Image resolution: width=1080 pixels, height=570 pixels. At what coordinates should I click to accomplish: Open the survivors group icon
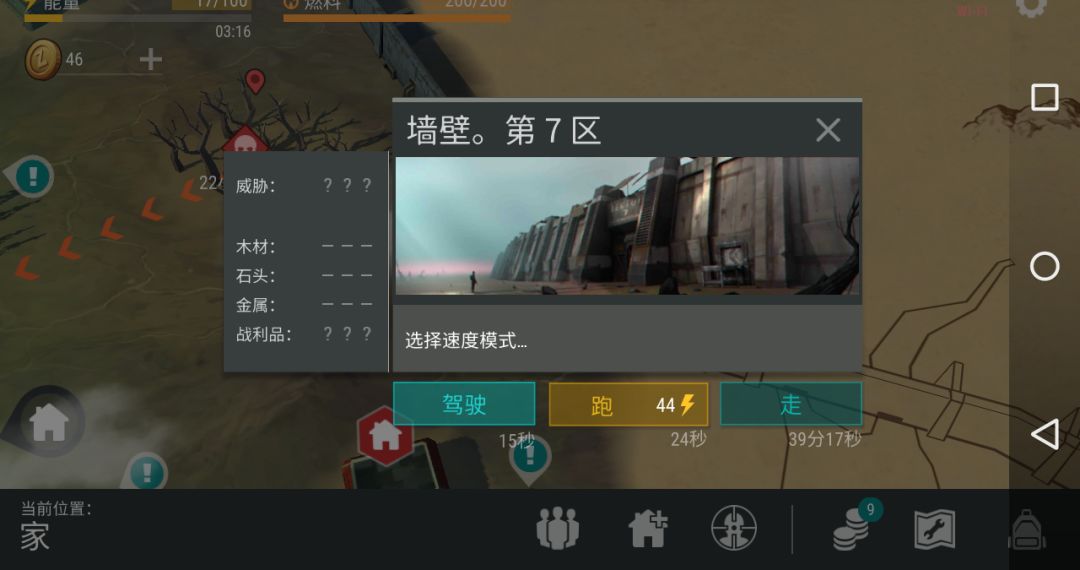557,528
